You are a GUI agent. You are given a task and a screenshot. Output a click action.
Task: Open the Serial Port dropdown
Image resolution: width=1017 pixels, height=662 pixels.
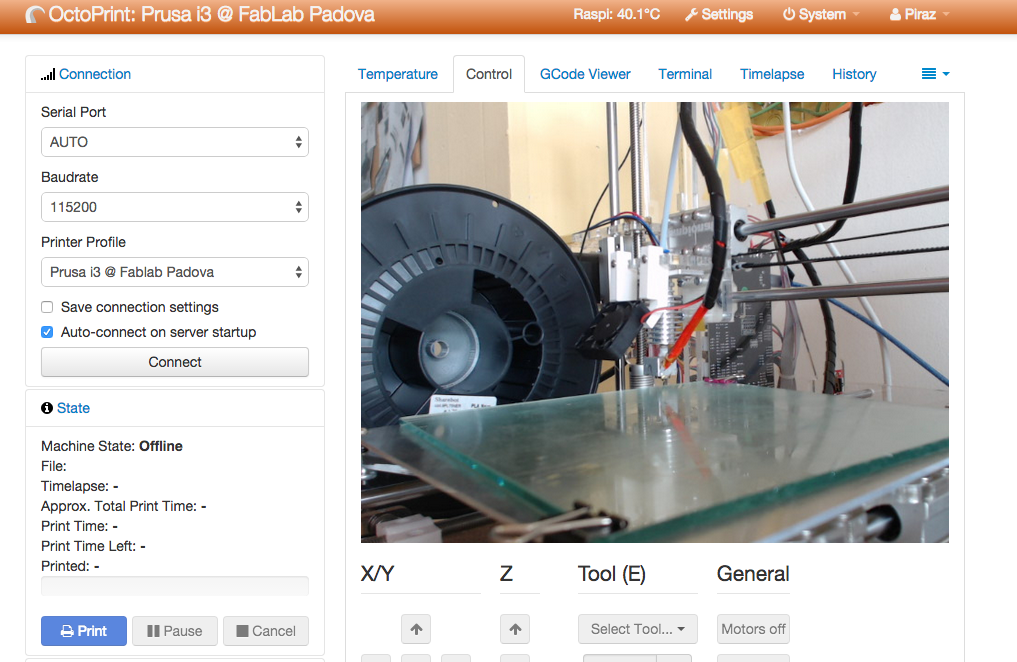(x=175, y=142)
